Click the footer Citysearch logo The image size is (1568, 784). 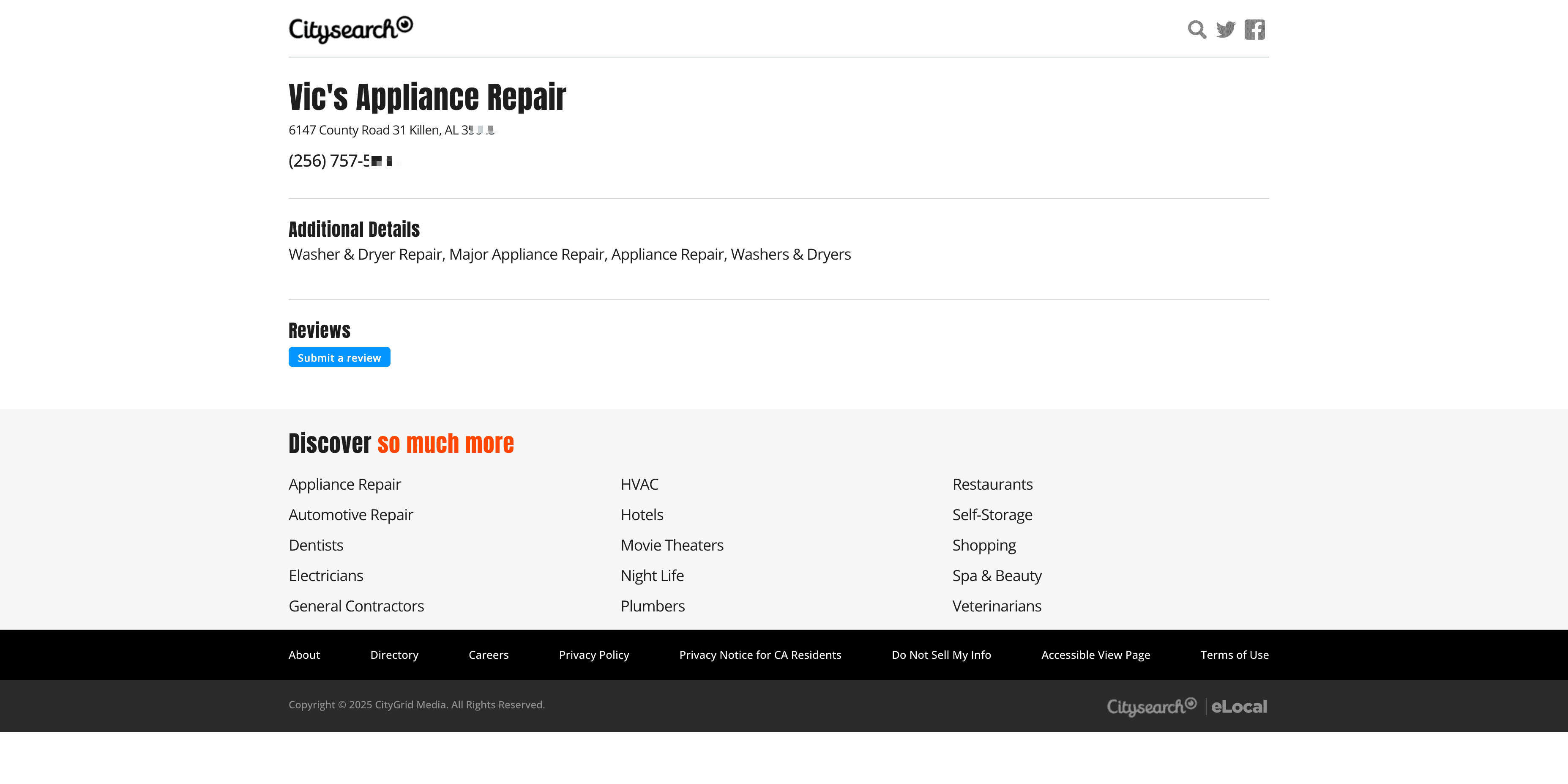pyautogui.click(x=1151, y=706)
